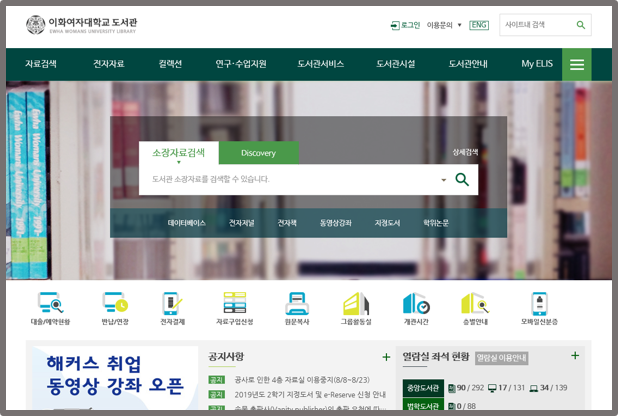
Task: Click the 자료구입신청 purchase request icon
Action: coord(235,308)
